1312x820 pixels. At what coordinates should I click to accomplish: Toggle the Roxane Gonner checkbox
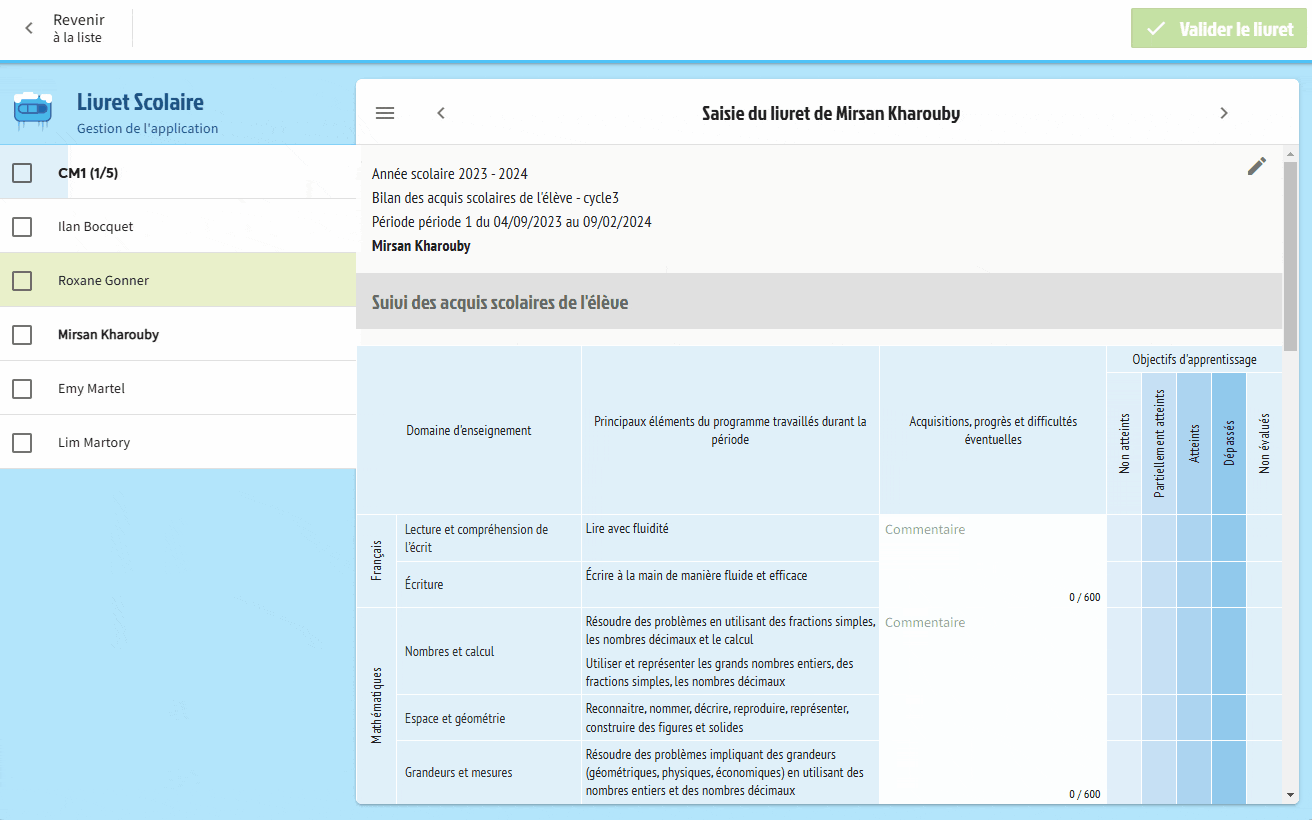[x=22, y=281]
